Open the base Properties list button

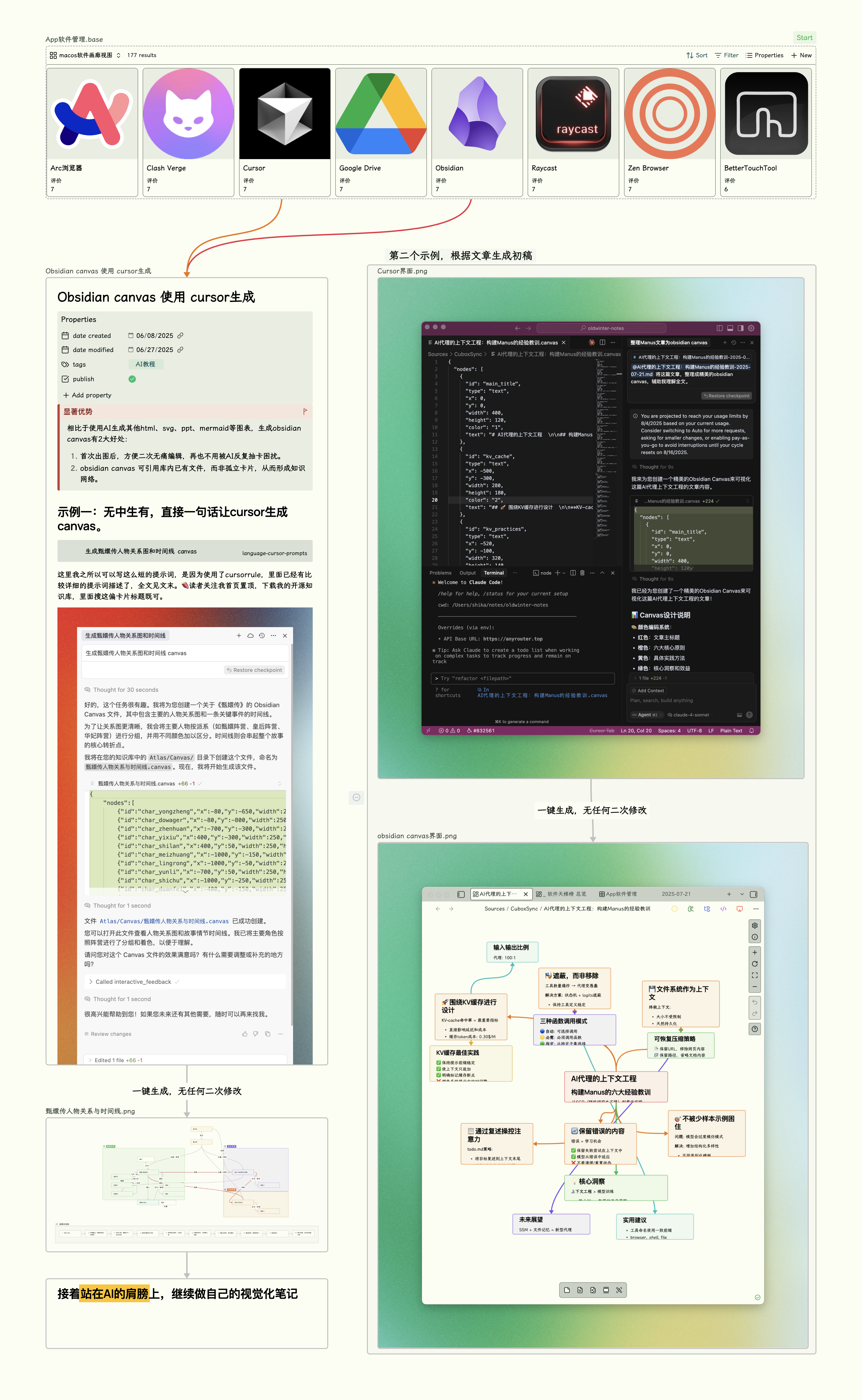click(x=764, y=55)
